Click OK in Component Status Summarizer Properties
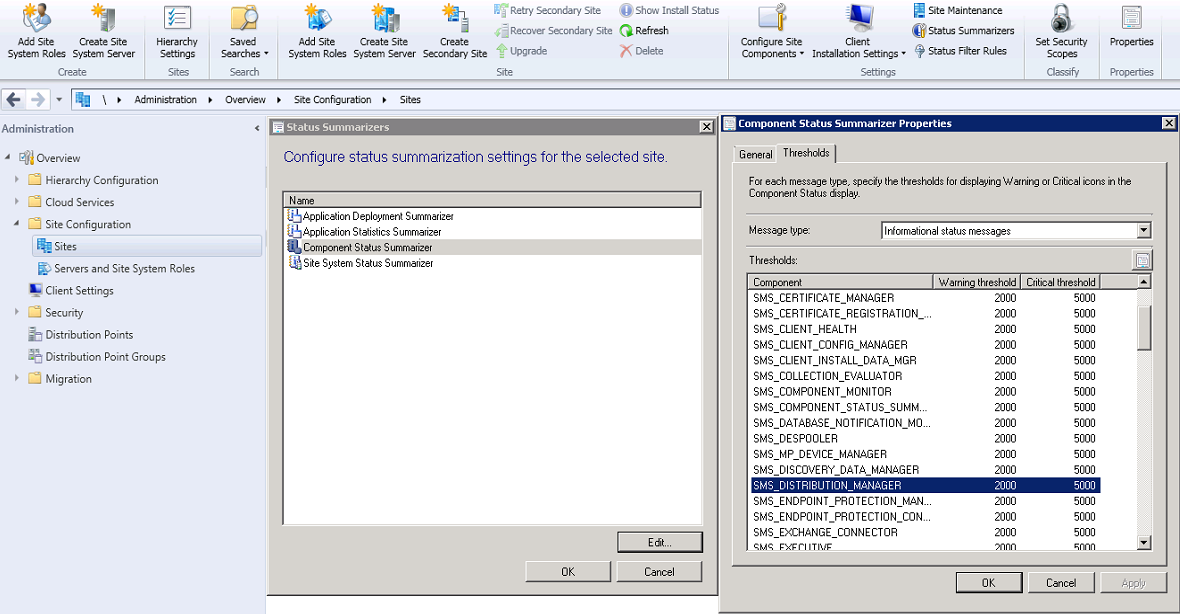1180x614 pixels. tap(989, 582)
